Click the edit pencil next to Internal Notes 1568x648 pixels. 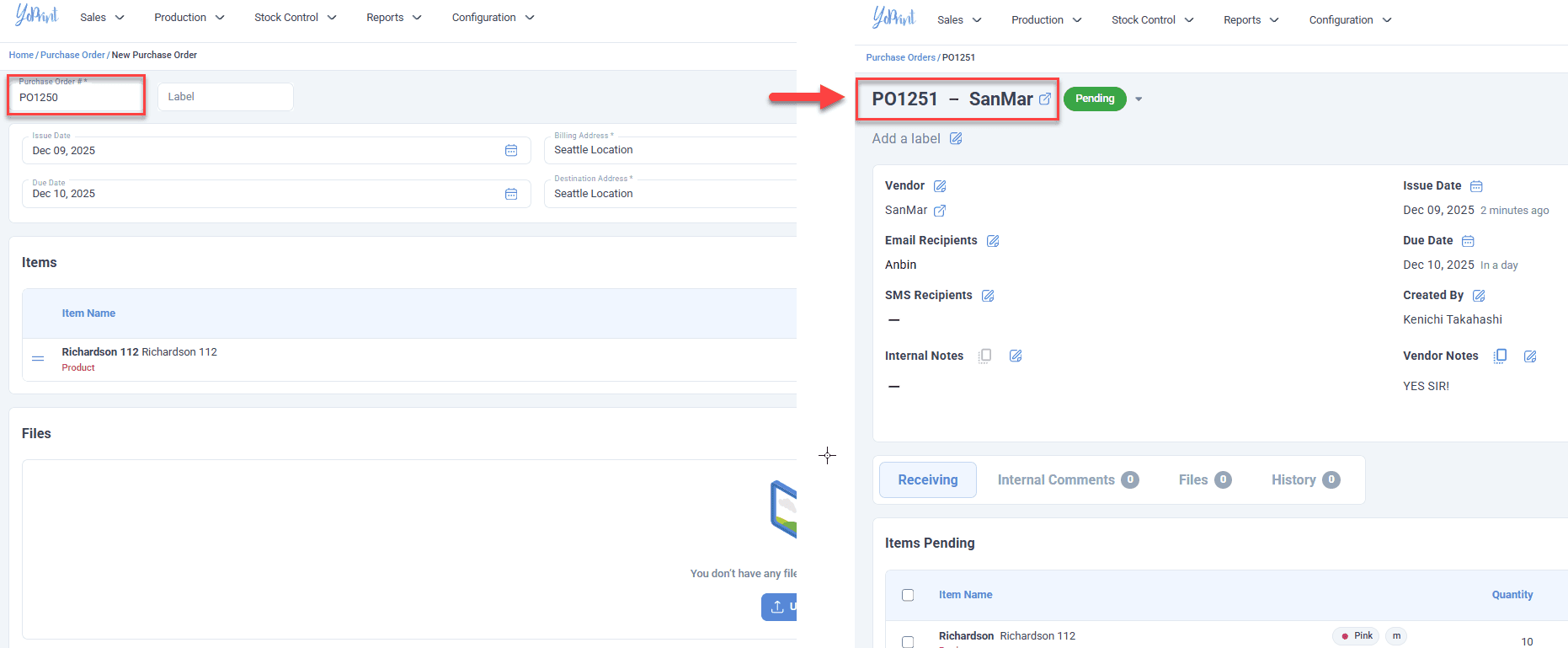tap(1016, 356)
